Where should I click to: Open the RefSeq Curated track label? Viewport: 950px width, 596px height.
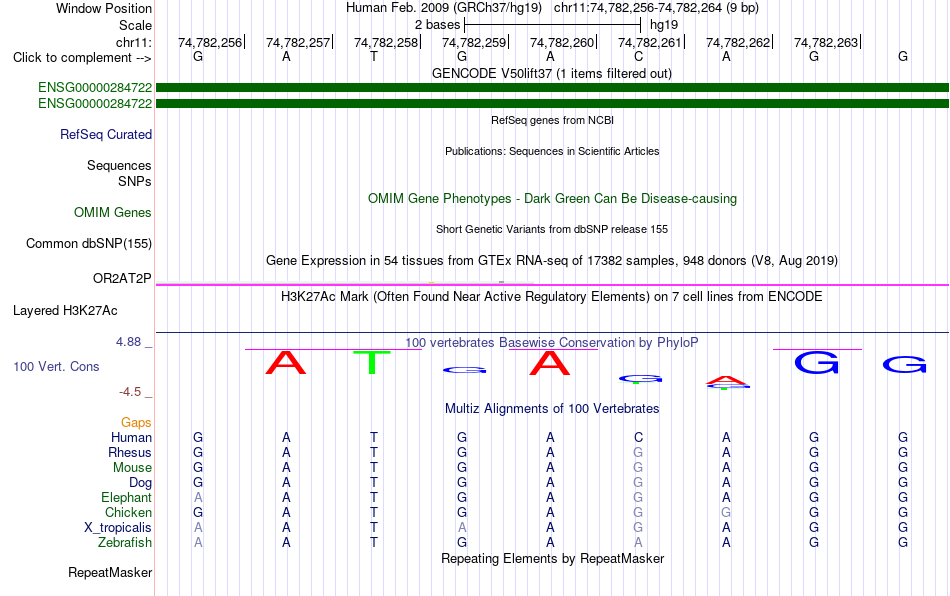point(106,134)
